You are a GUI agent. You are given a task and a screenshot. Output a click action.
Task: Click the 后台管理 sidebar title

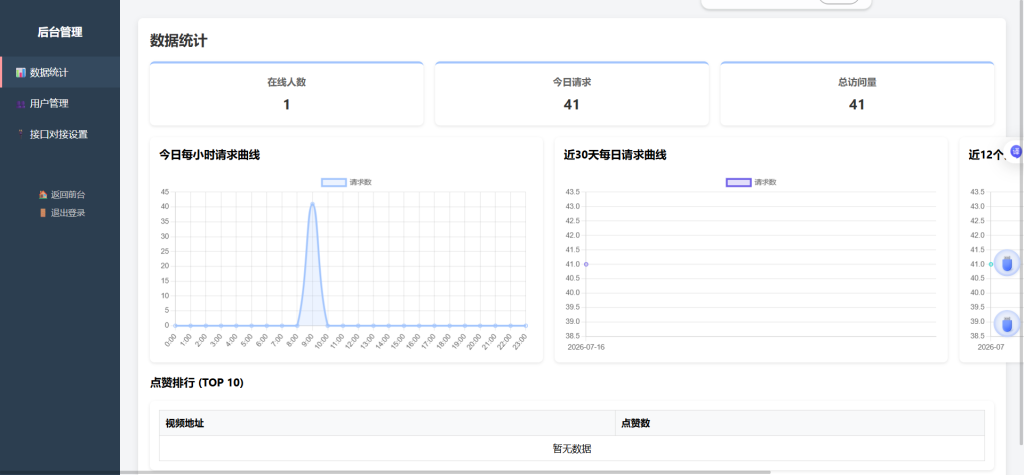(x=60, y=32)
